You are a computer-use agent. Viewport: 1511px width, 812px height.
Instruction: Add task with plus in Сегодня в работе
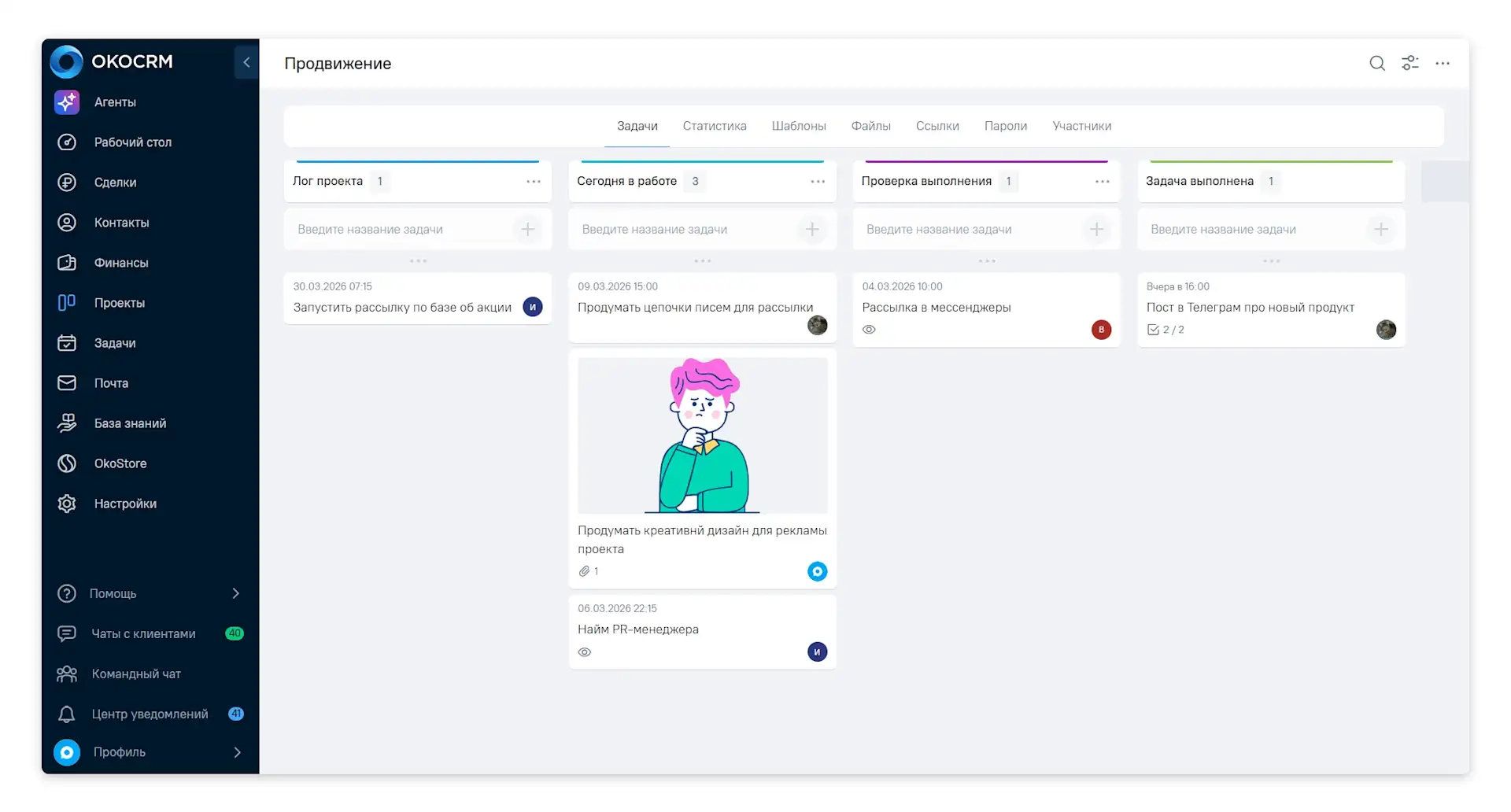pyautogui.click(x=812, y=230)
